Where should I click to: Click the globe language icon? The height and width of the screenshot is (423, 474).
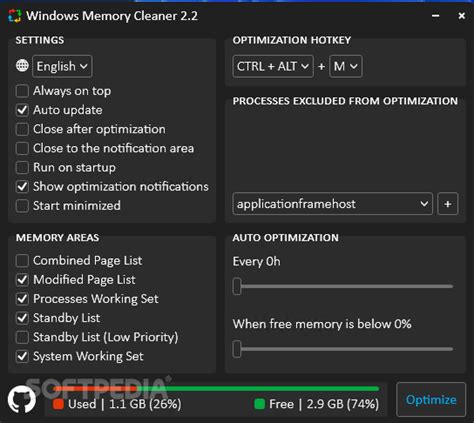(22, 66)
